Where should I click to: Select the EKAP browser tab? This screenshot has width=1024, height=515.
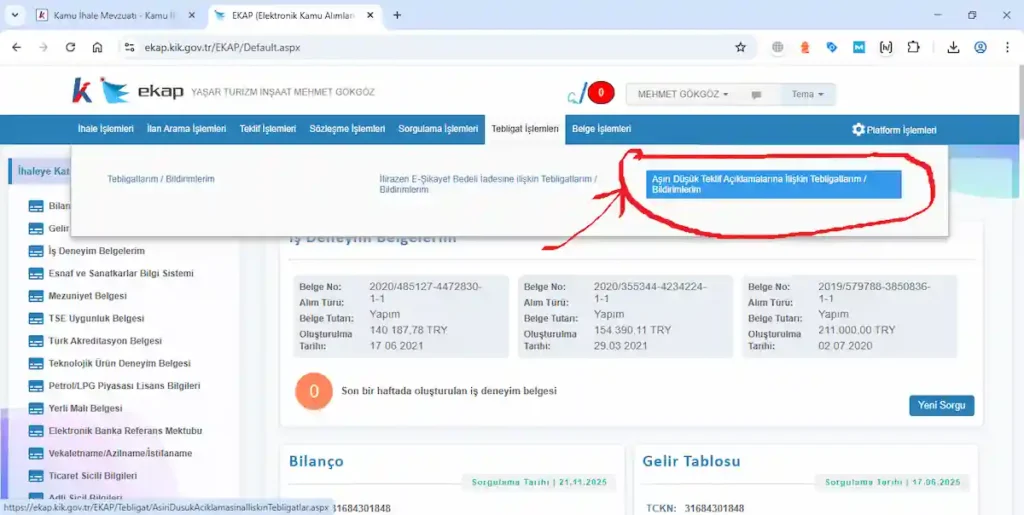(293, 15)
